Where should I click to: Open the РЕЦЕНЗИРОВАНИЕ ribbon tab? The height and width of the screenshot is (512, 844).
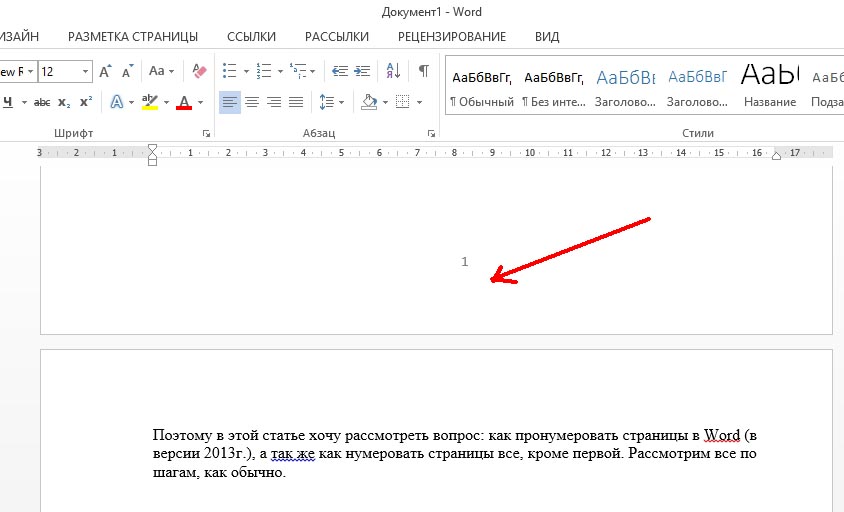pos(451,36)
